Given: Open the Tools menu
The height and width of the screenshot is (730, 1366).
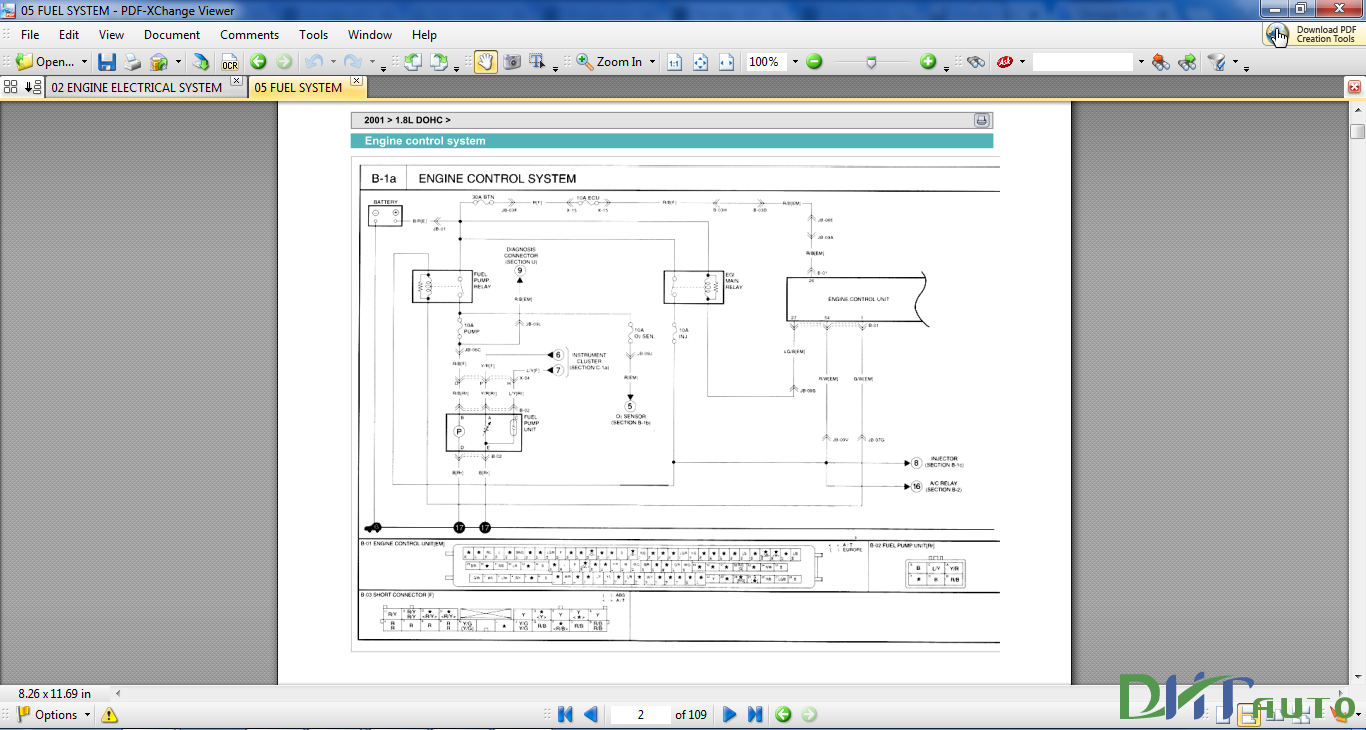Looking at the screenshot, I should (313, 35).
